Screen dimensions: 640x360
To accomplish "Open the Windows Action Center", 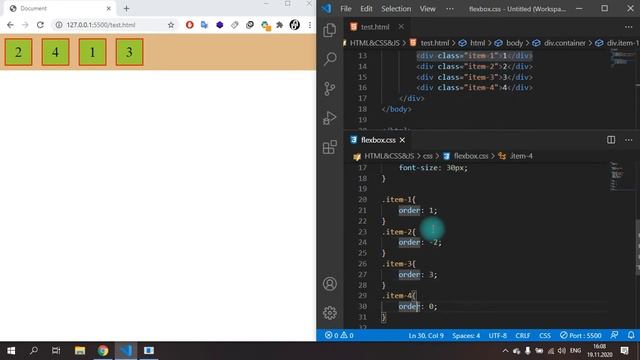I will [624, 351].
